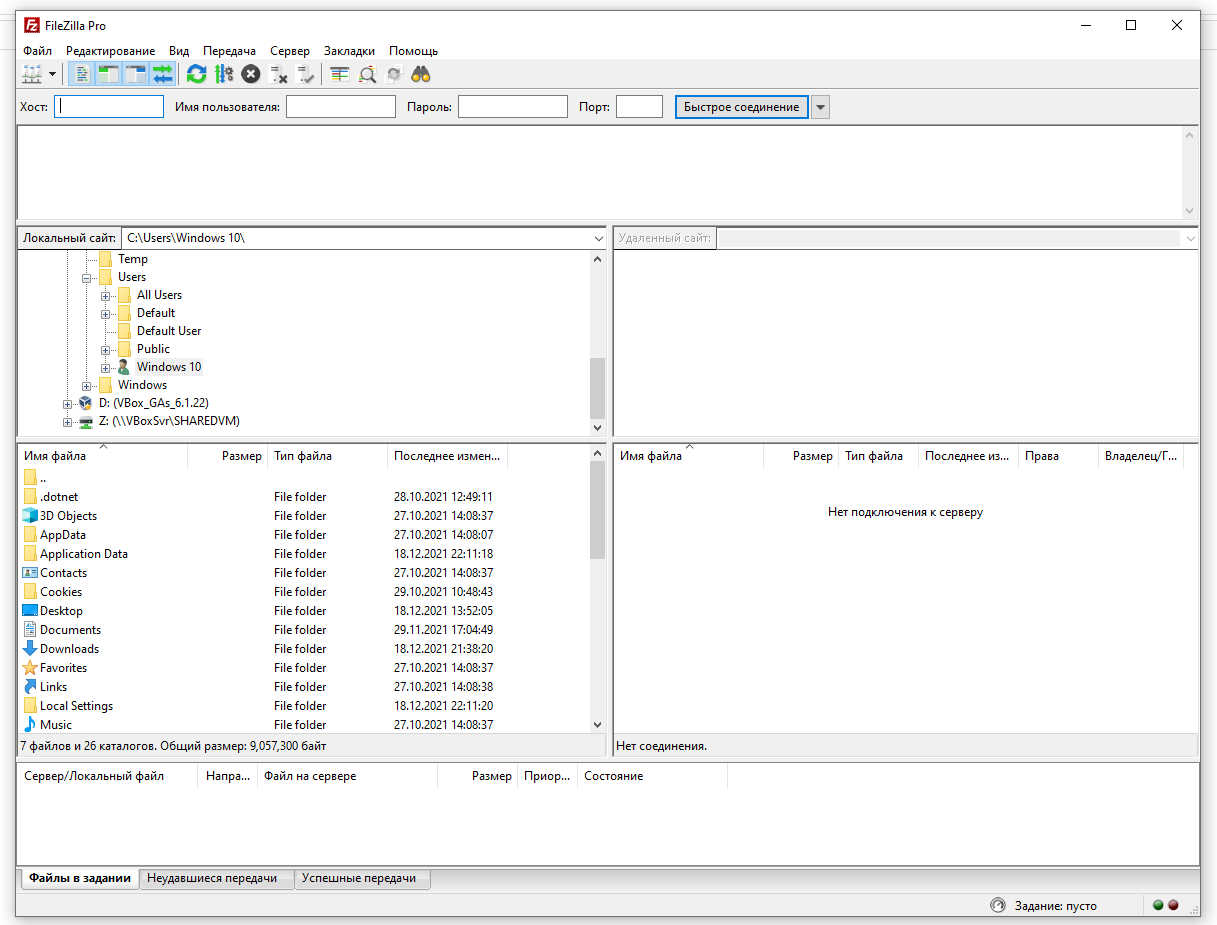Toggle processing of the transfer queue
Viewport: 1217px width, 925px height.
224,74
